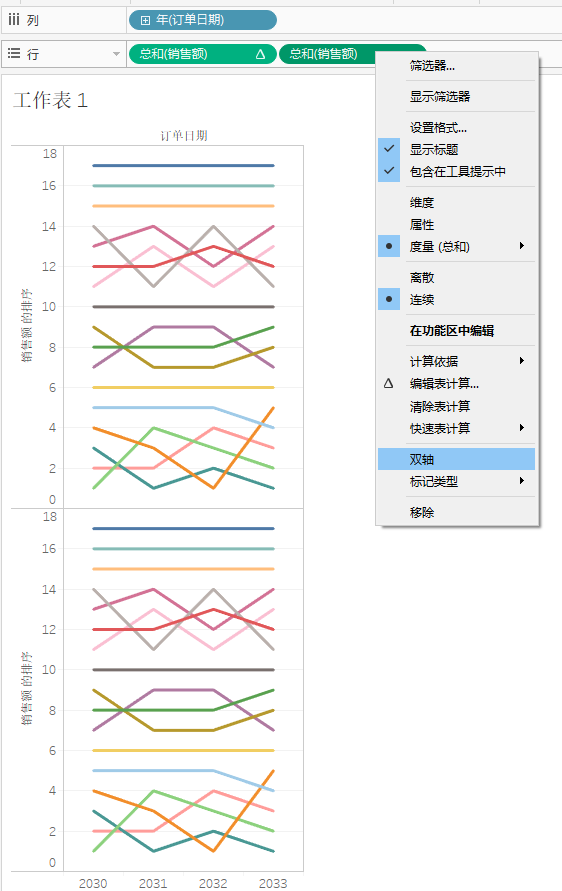Click the 2031 x-axis label
This screenshot has height=891, width=562.
click(153, 883)
